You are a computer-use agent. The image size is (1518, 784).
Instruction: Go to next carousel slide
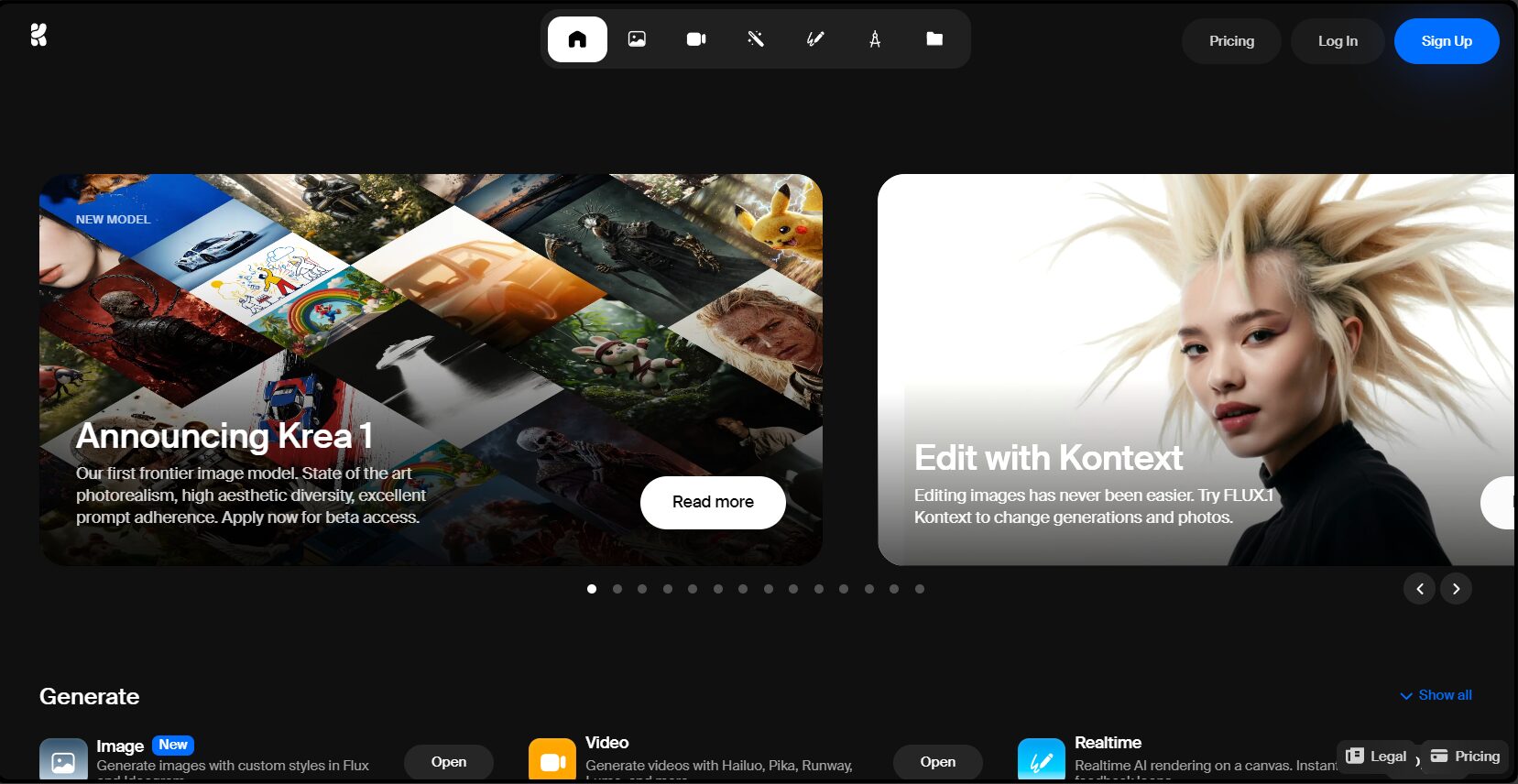click(x=1457, y=589)
